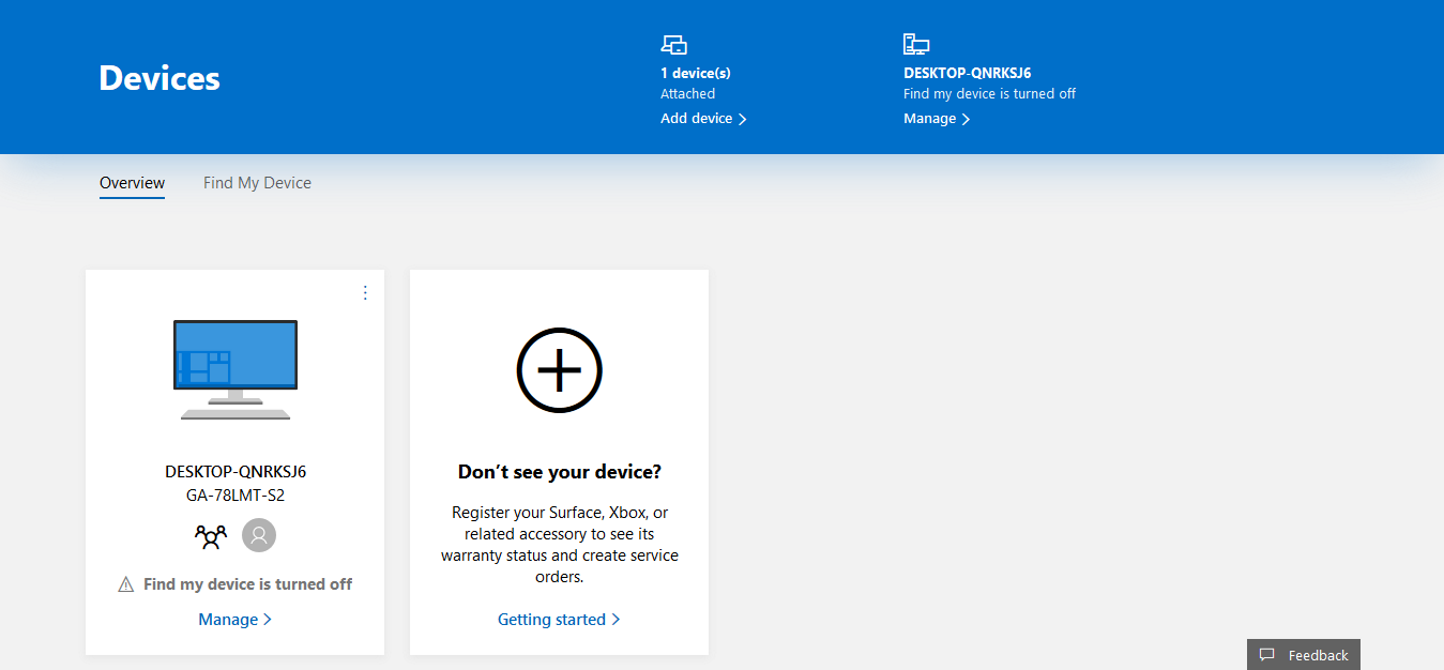The width and height of the screenshot is (1444, 670).
Task: Click the warning triangle icon
Action: [126, 585]
